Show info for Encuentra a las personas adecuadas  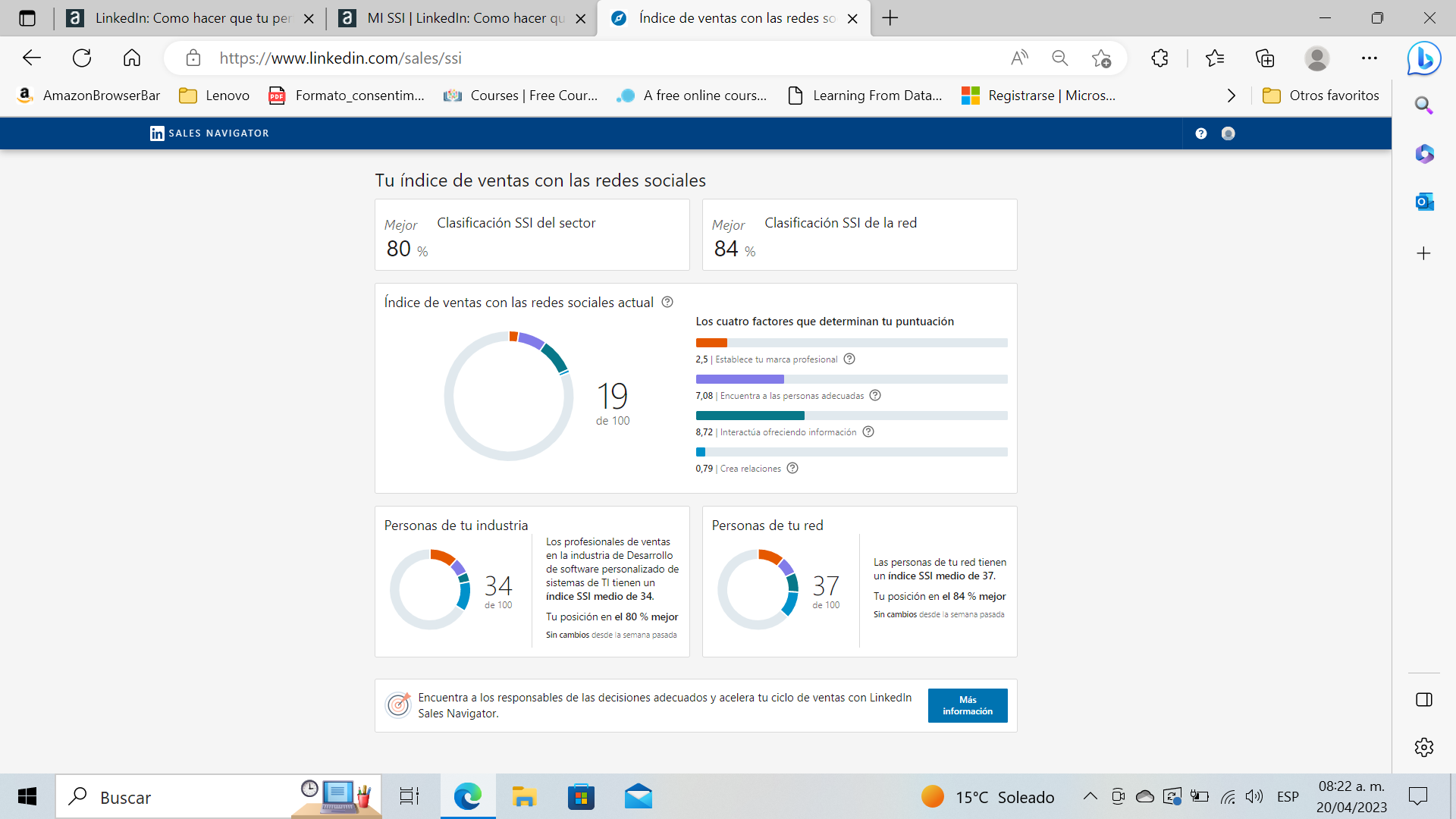click(x=875, y=395)
